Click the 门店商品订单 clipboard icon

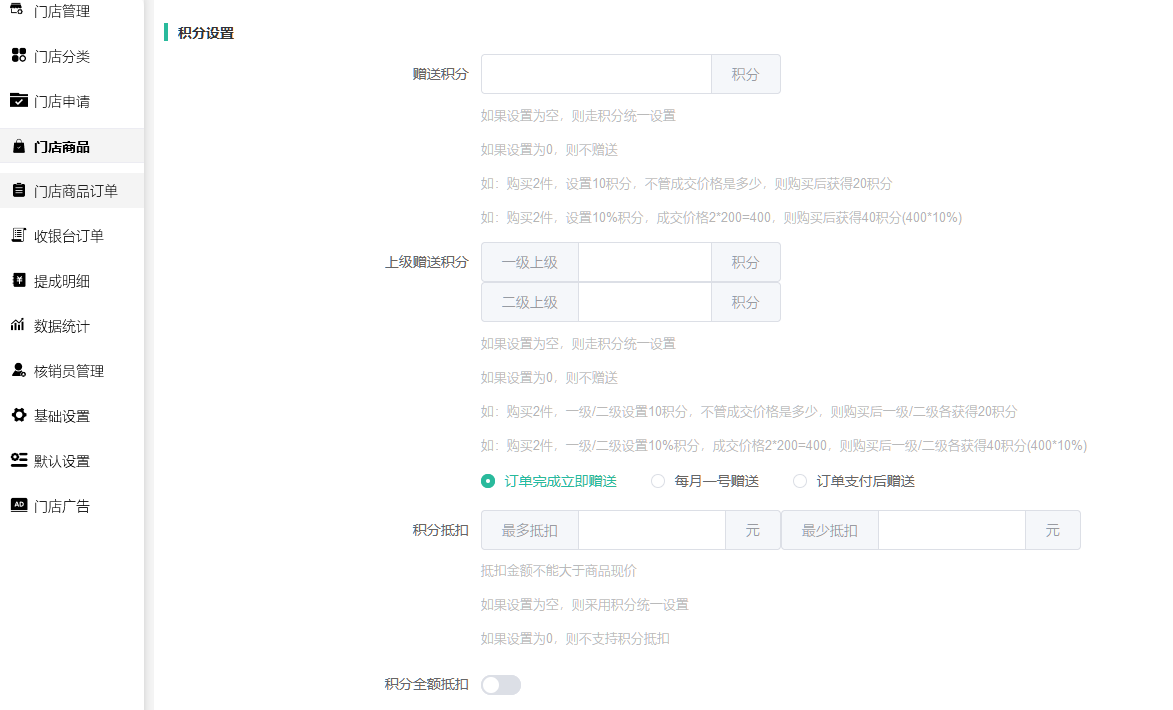[19, 190]
